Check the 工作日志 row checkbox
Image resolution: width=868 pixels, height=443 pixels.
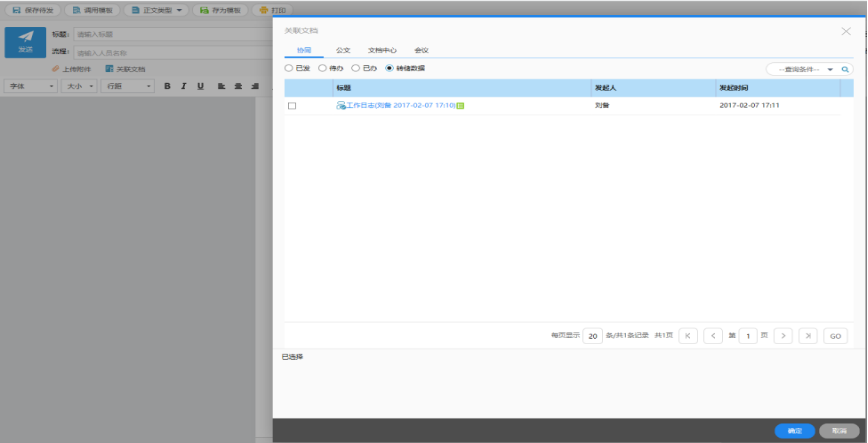(x=292, y=105)
